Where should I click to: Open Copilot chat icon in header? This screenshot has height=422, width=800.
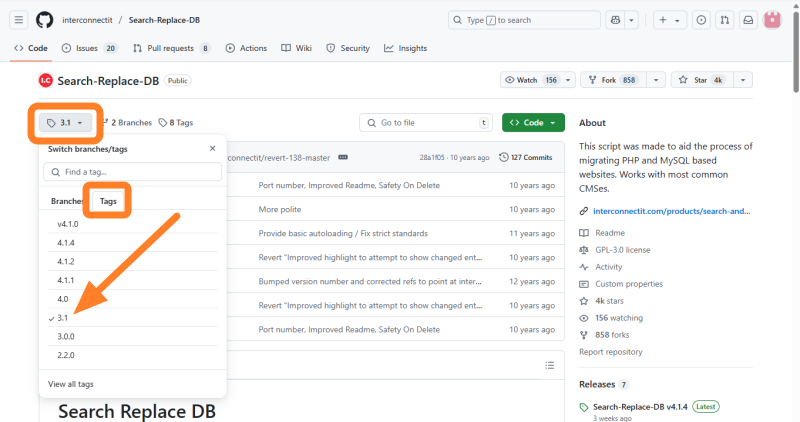pos(615,20)
